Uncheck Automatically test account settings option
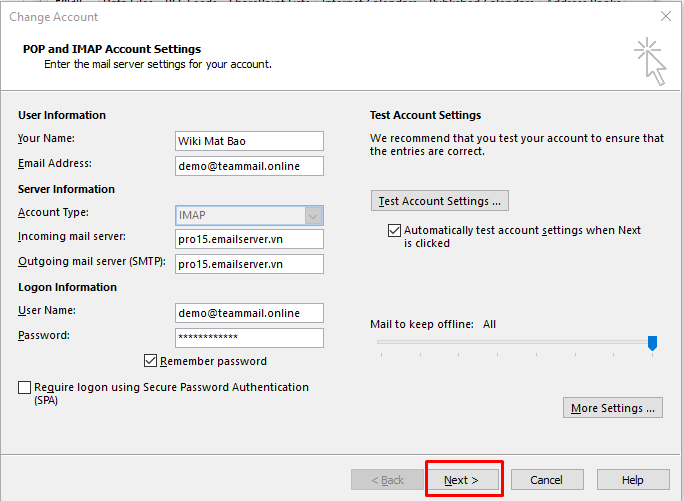Viewport: 684px width, 501px height. pos(394,231)
